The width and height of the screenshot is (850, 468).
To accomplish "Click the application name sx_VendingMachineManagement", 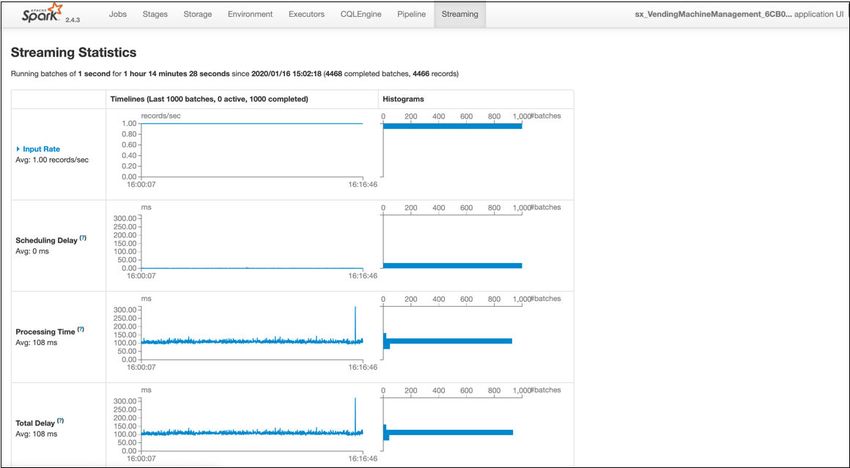I will [713, 14].
